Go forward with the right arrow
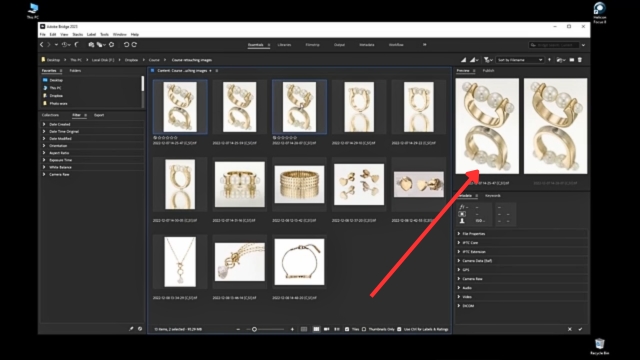Screen dimensions: 640x360 [49, 44]
